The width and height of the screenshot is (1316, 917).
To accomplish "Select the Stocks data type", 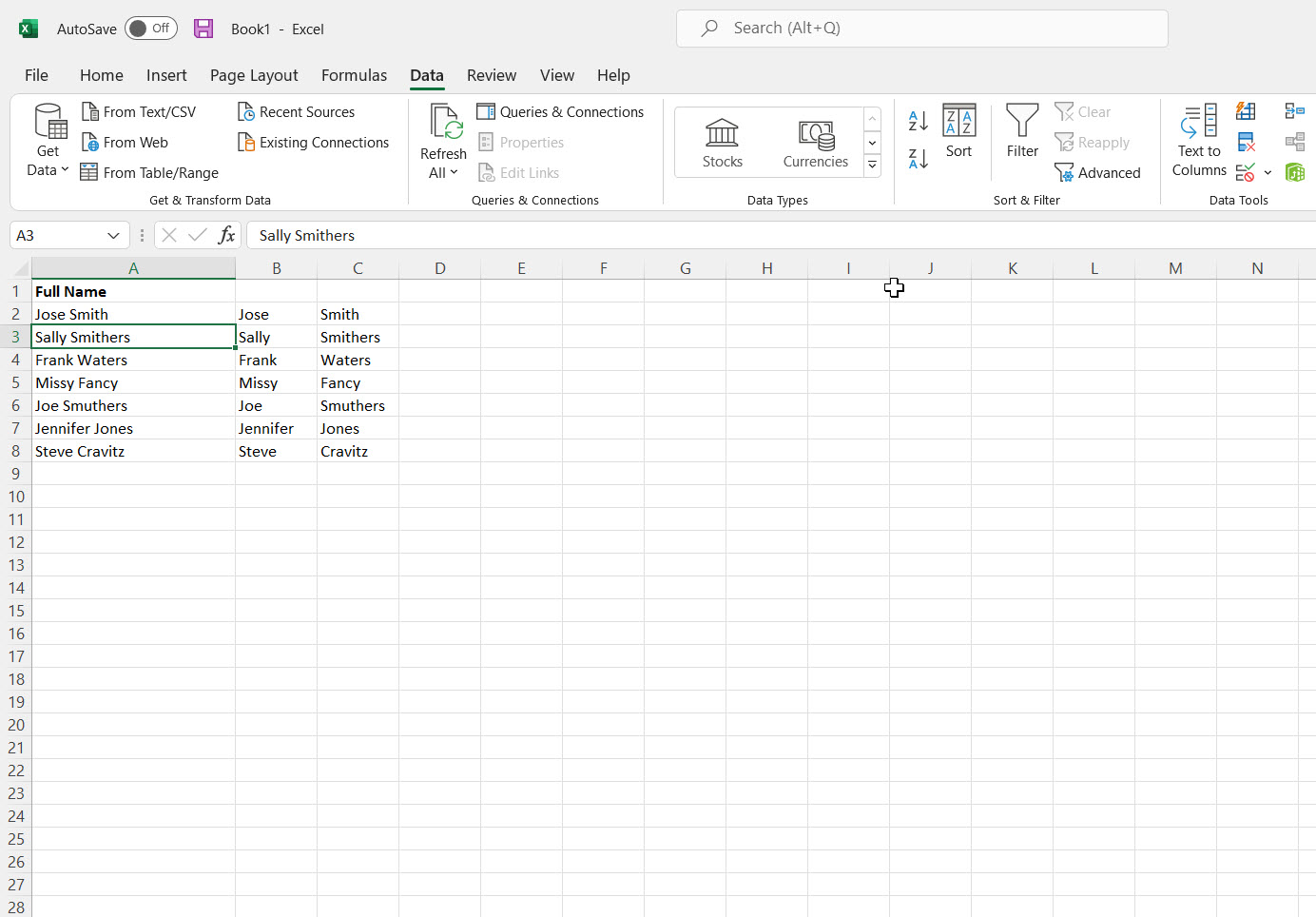I will pos(723,143).
